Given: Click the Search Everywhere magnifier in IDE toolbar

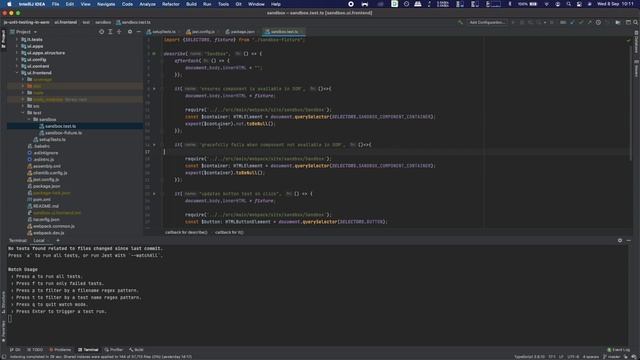Looking at the screenshot, I should (635, 22).
